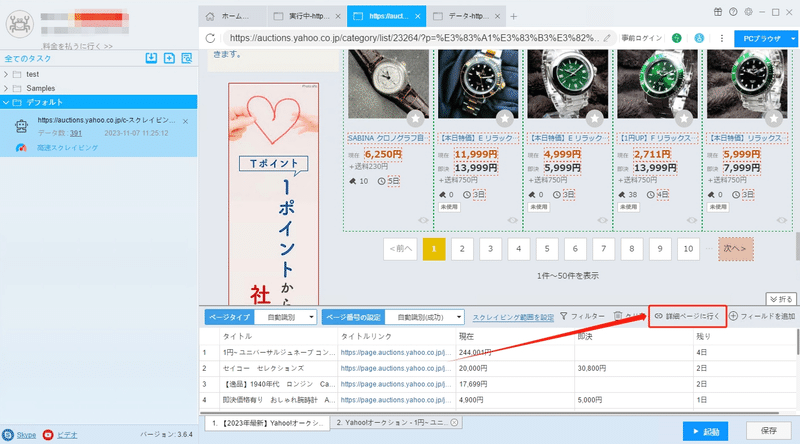
Task: Expand the Samples folder
Action: tap(6, 88)
